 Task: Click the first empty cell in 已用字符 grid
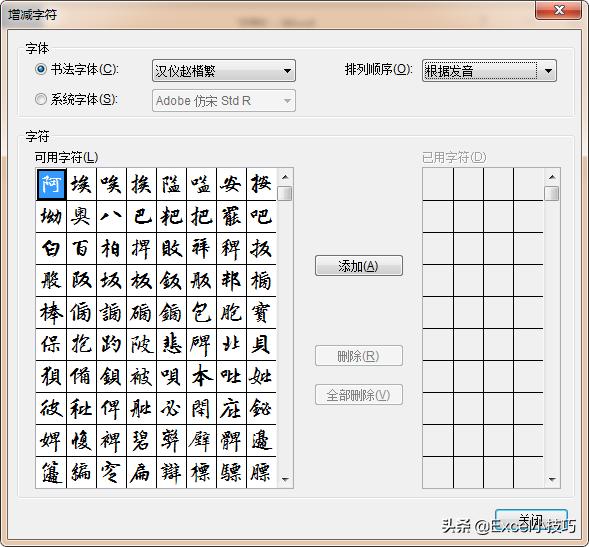(438, 184)
